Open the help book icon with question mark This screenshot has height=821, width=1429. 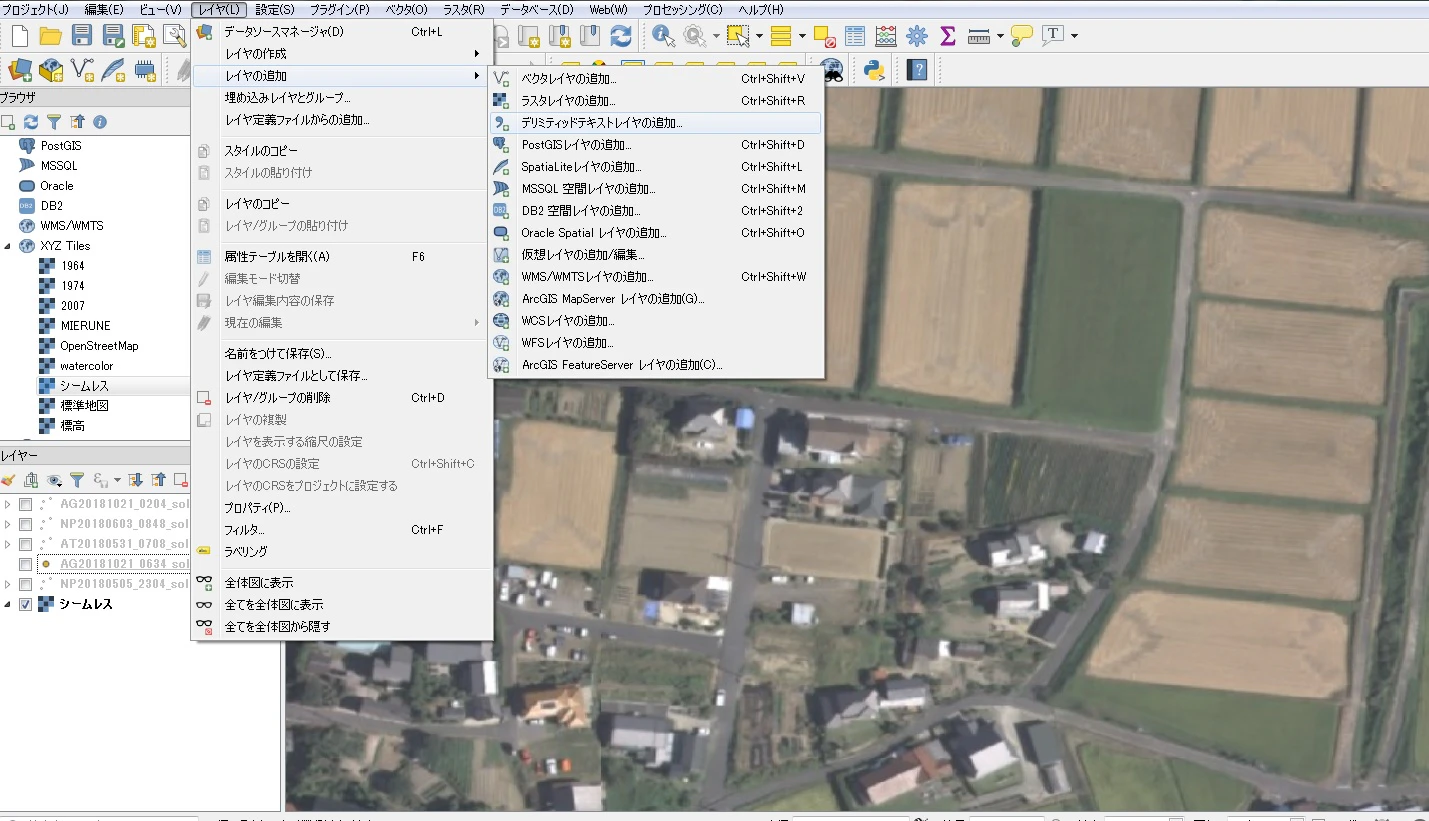click(916, 69)
